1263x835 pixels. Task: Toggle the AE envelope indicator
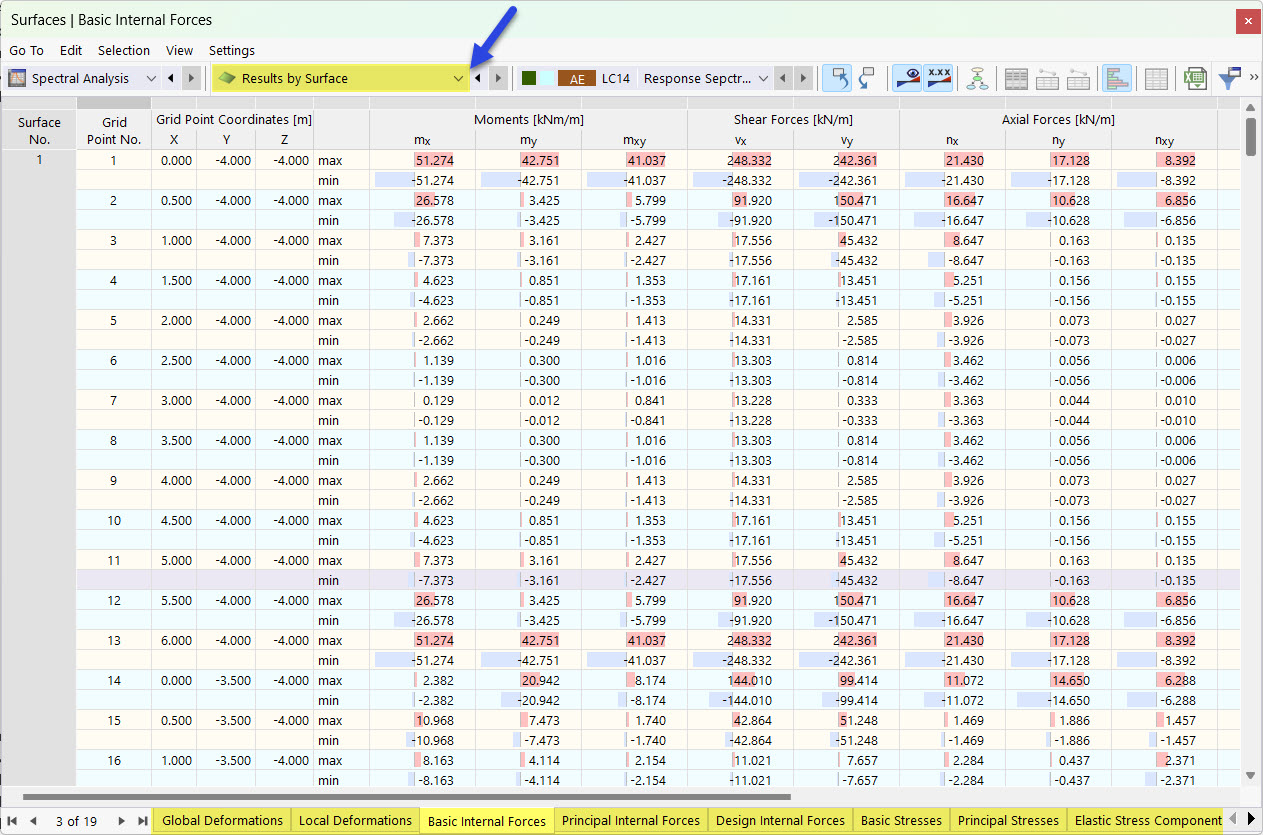[577, 78]
